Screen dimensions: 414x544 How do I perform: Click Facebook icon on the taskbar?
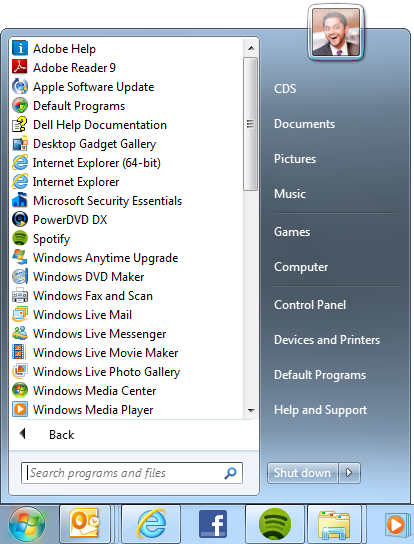213,524
